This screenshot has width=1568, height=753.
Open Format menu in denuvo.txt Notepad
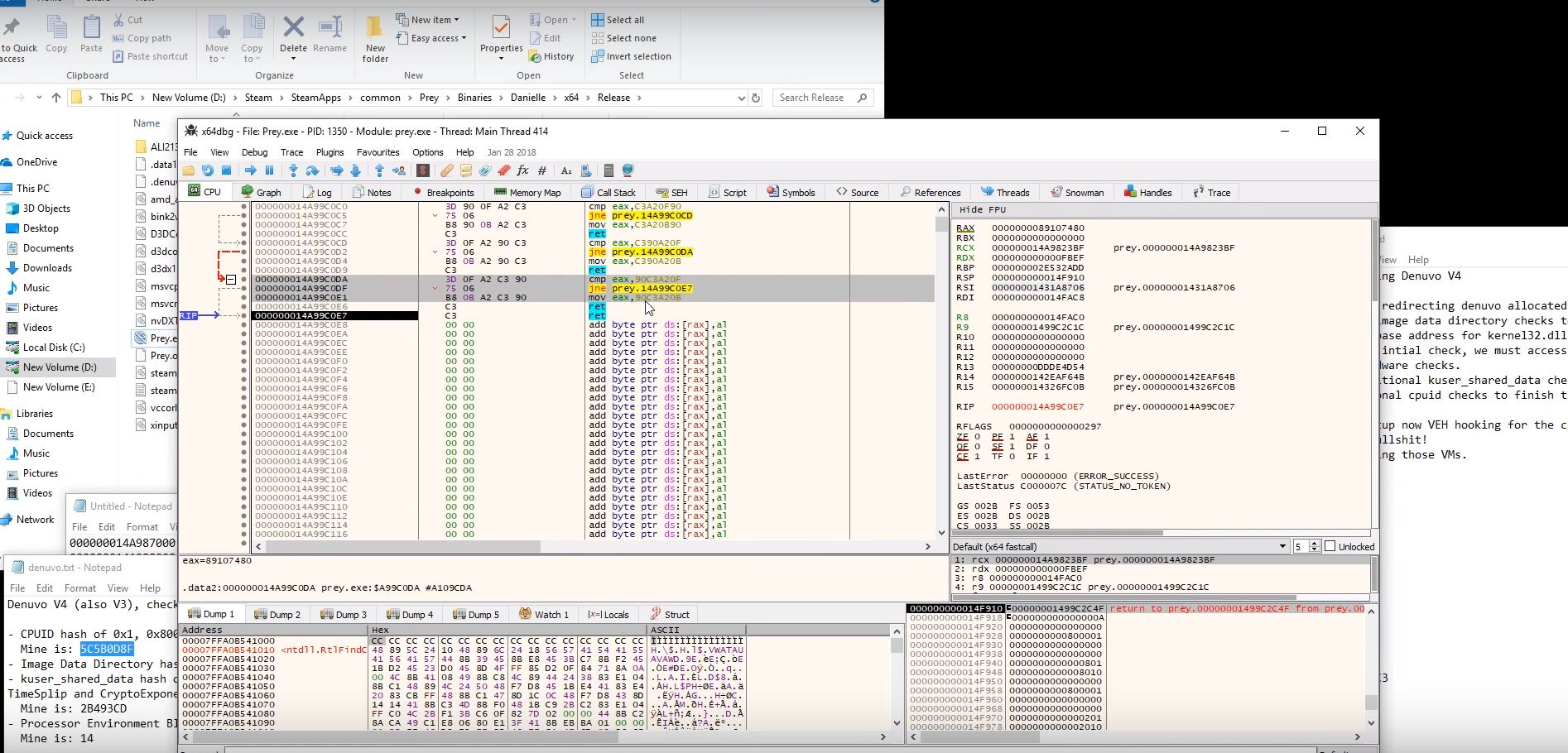click(80, 588)
